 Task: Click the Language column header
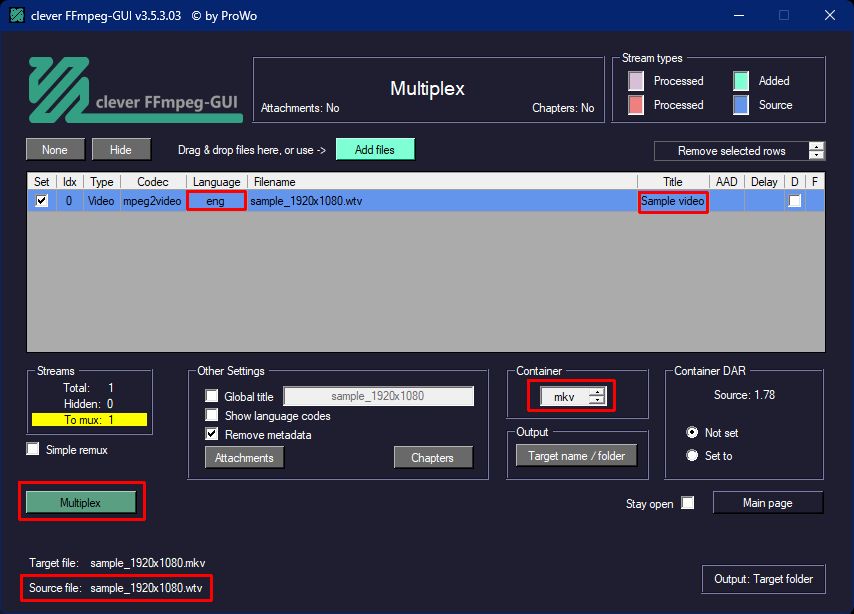tap(216, 182)
